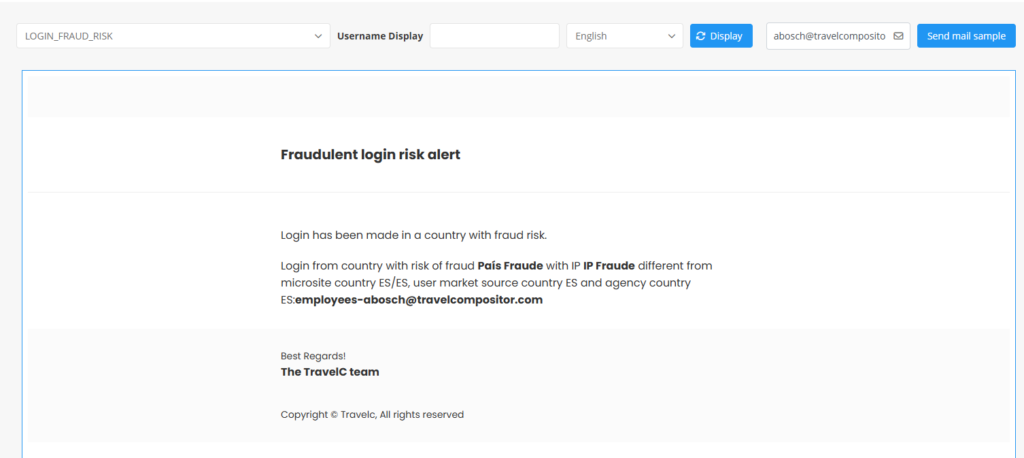Screen dimensions: 1024x458
Task: Focus the Username Display text field
Action: 494,36
